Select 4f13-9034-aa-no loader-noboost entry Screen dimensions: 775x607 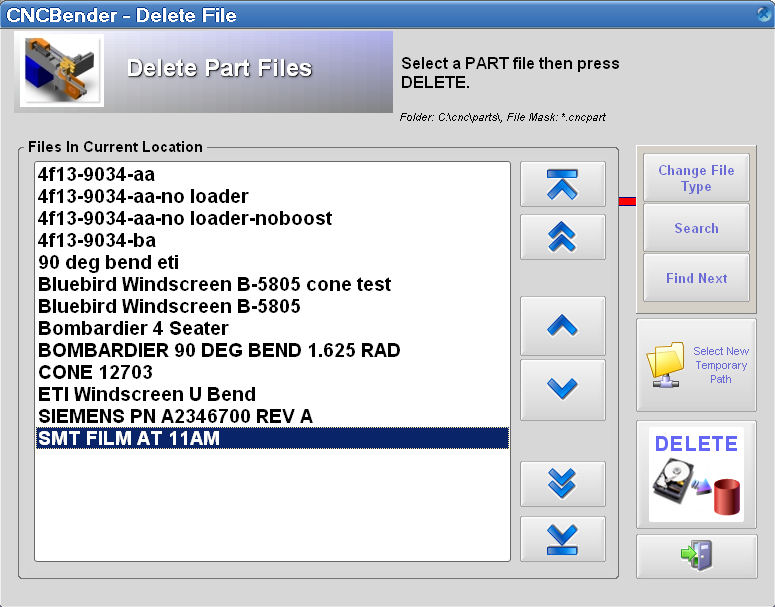click(x=185, y=218)
